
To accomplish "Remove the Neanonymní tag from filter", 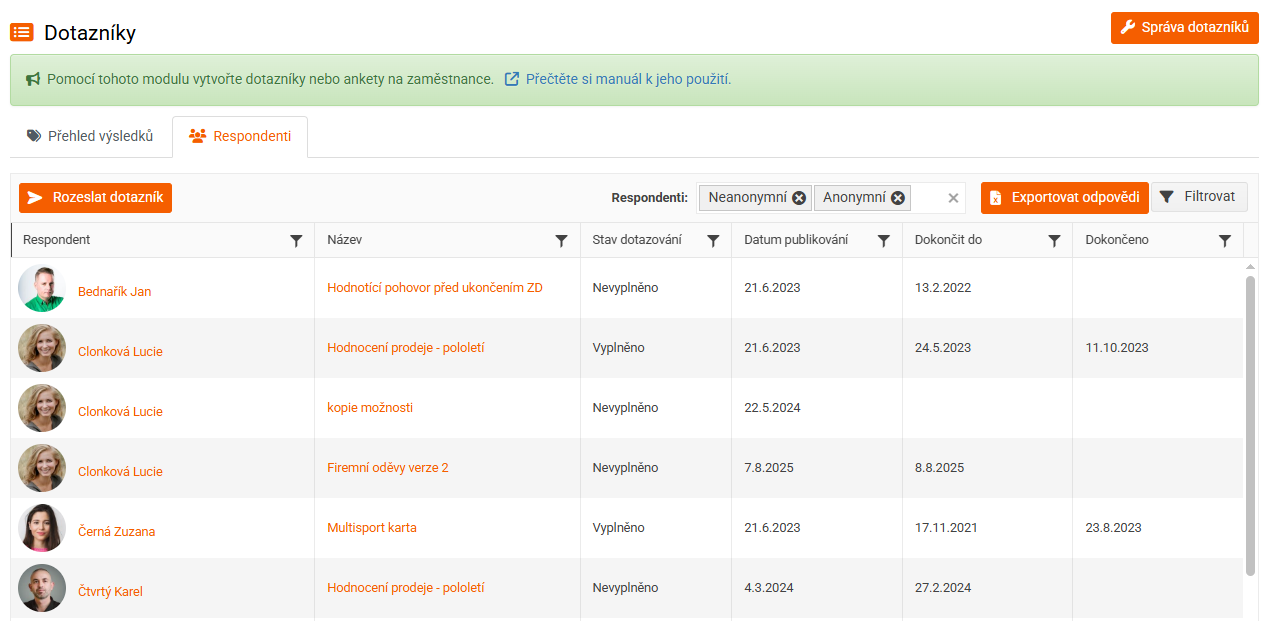I will coord(799,198).
